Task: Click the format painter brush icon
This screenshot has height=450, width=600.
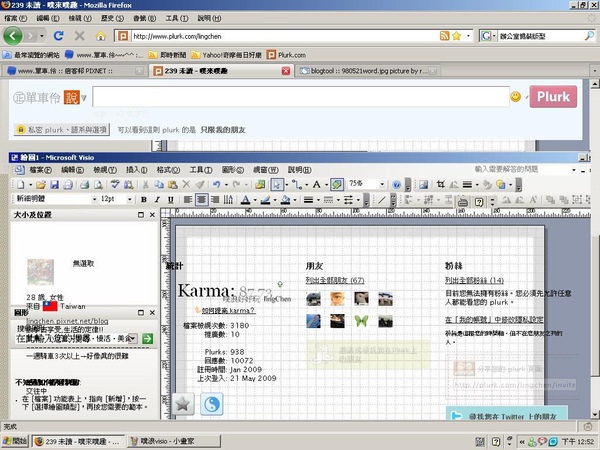Action: [200, 185]
